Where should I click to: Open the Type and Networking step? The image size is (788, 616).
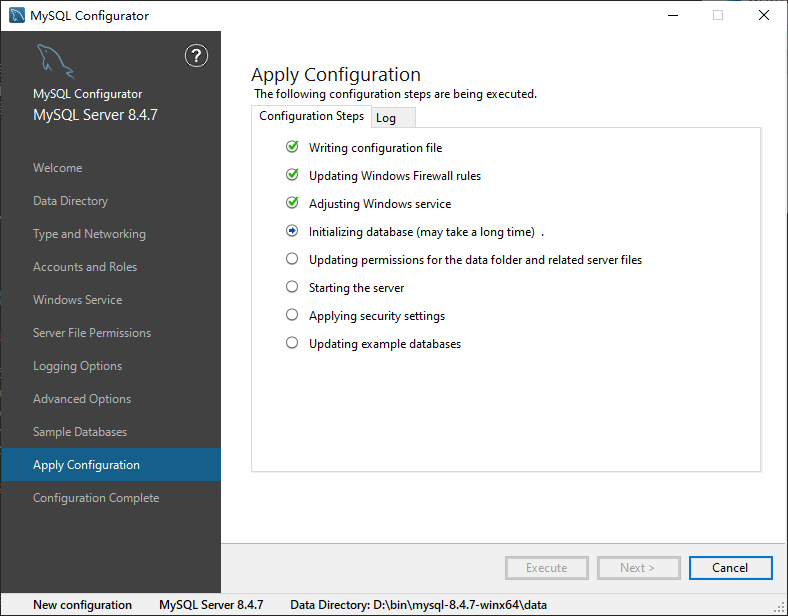coord(89,234)
